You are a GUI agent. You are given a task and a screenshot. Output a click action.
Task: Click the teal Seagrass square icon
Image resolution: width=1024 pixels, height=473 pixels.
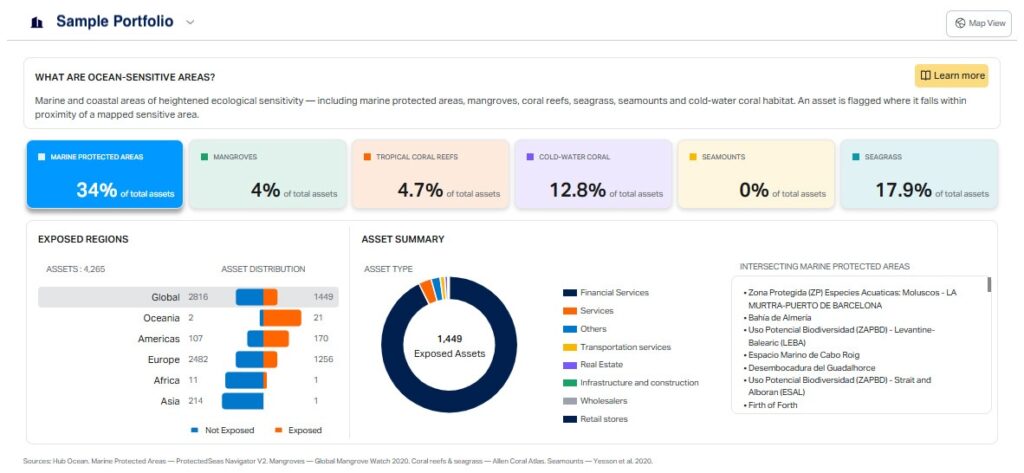click(x=856, y=157)
